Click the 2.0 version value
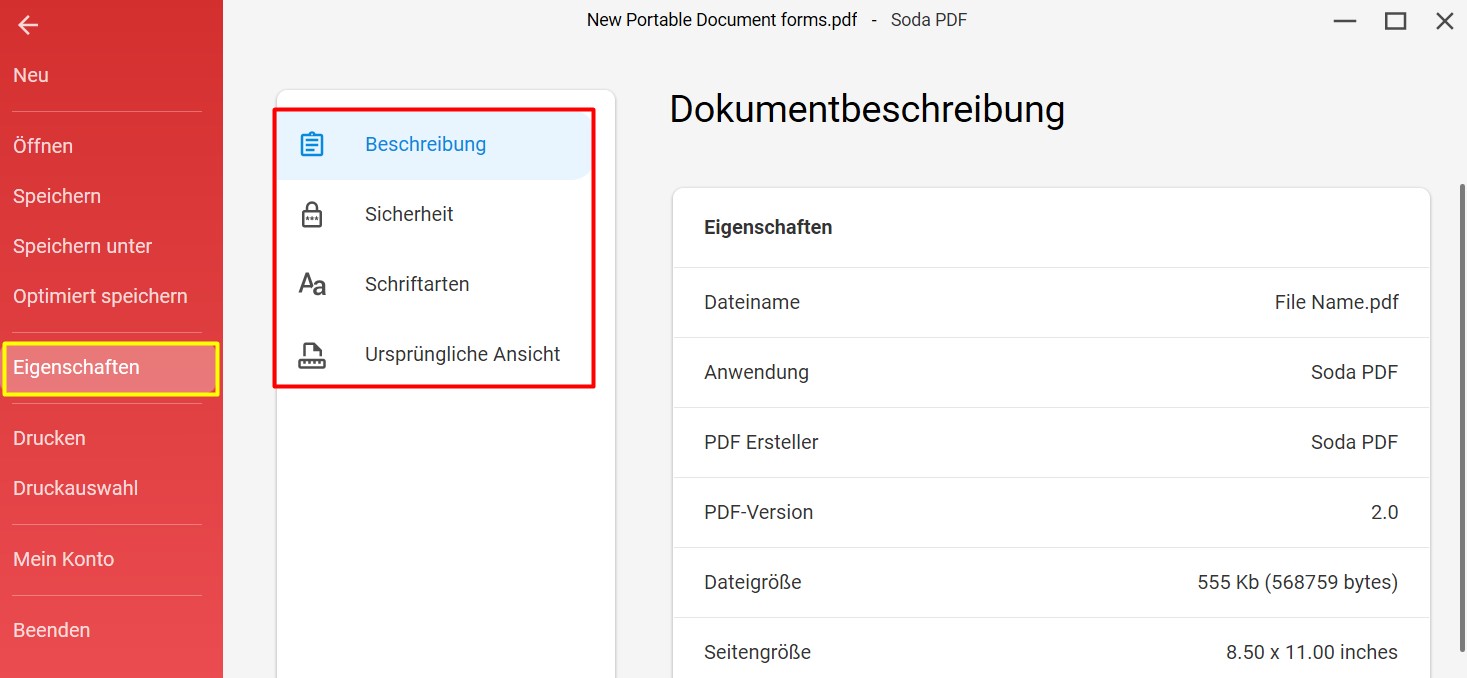Image resolution: width=1467 pixels, height=678 pixels. tap(1384, 512)
